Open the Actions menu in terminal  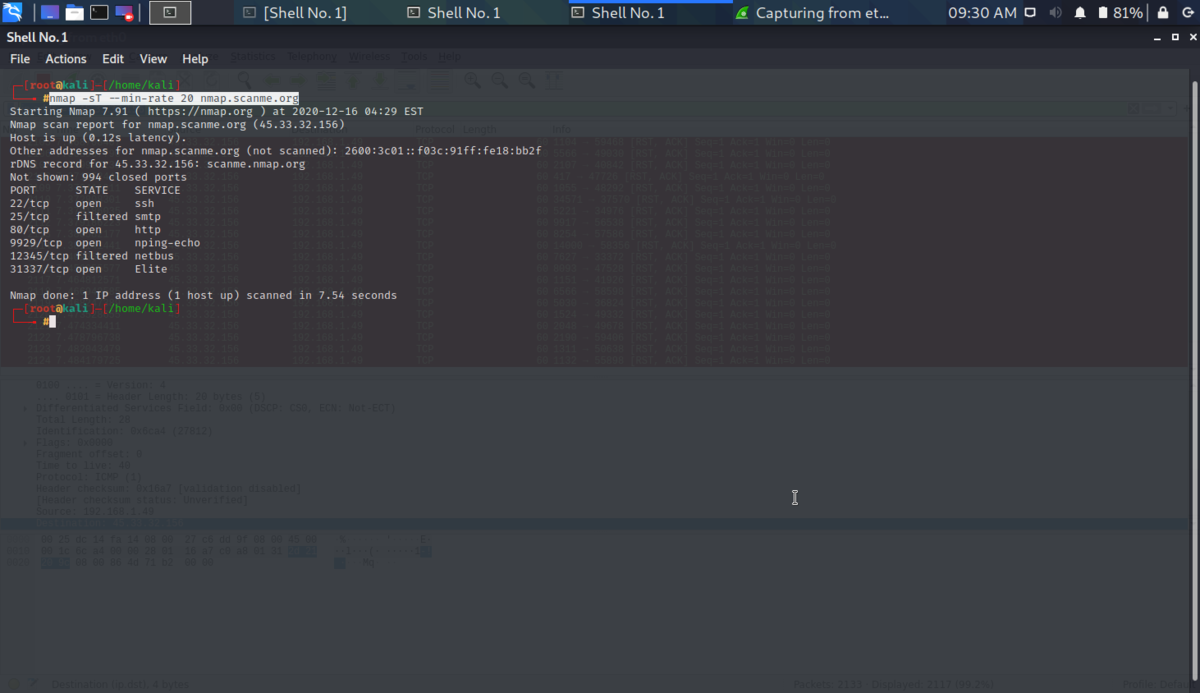point(66,59)
